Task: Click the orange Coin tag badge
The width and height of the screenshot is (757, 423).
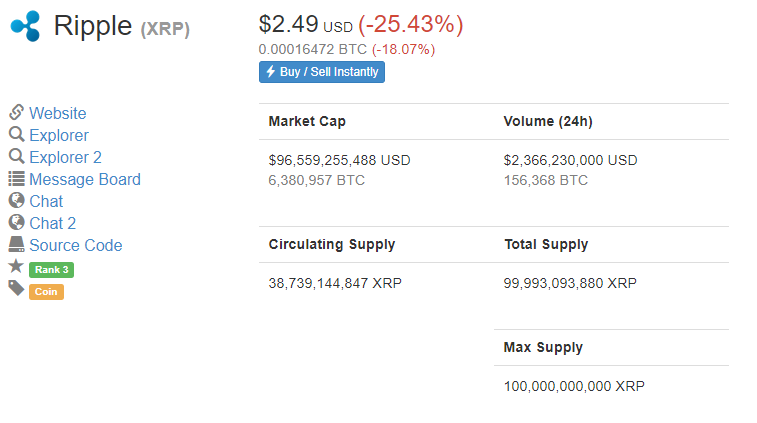Action: click(x=46, y=292)
